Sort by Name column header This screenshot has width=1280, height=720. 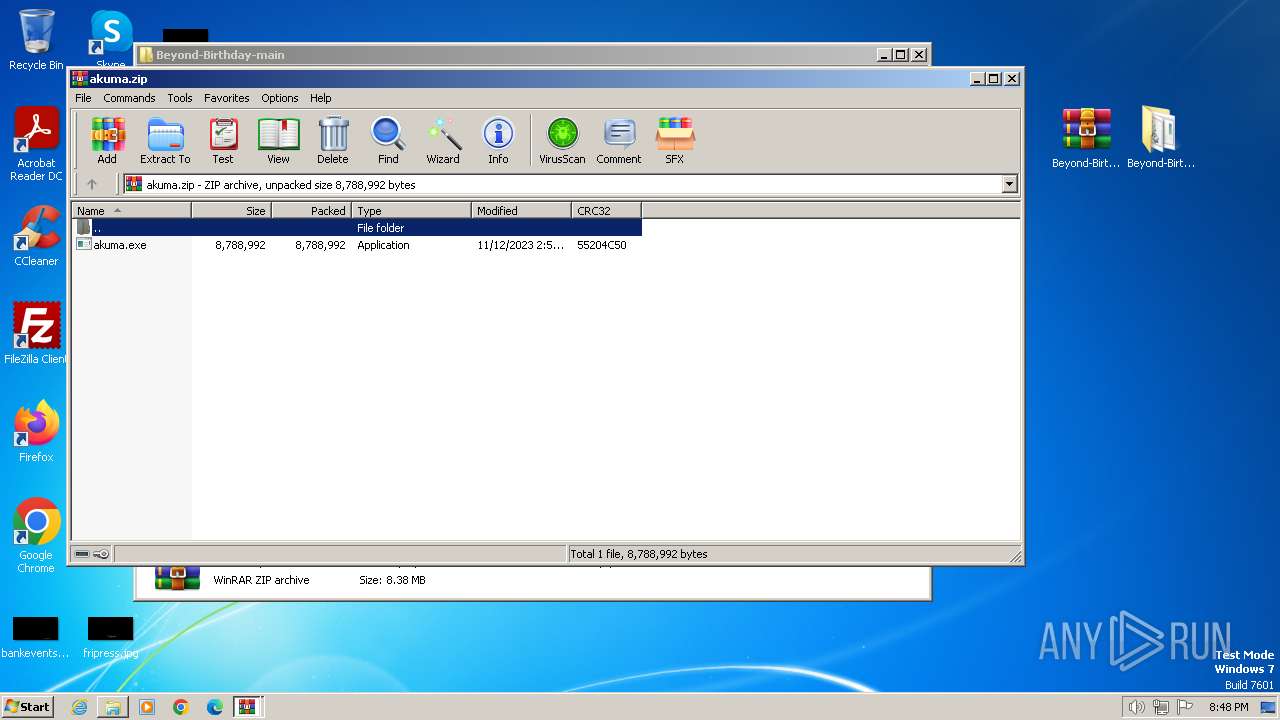coord(131,210)
